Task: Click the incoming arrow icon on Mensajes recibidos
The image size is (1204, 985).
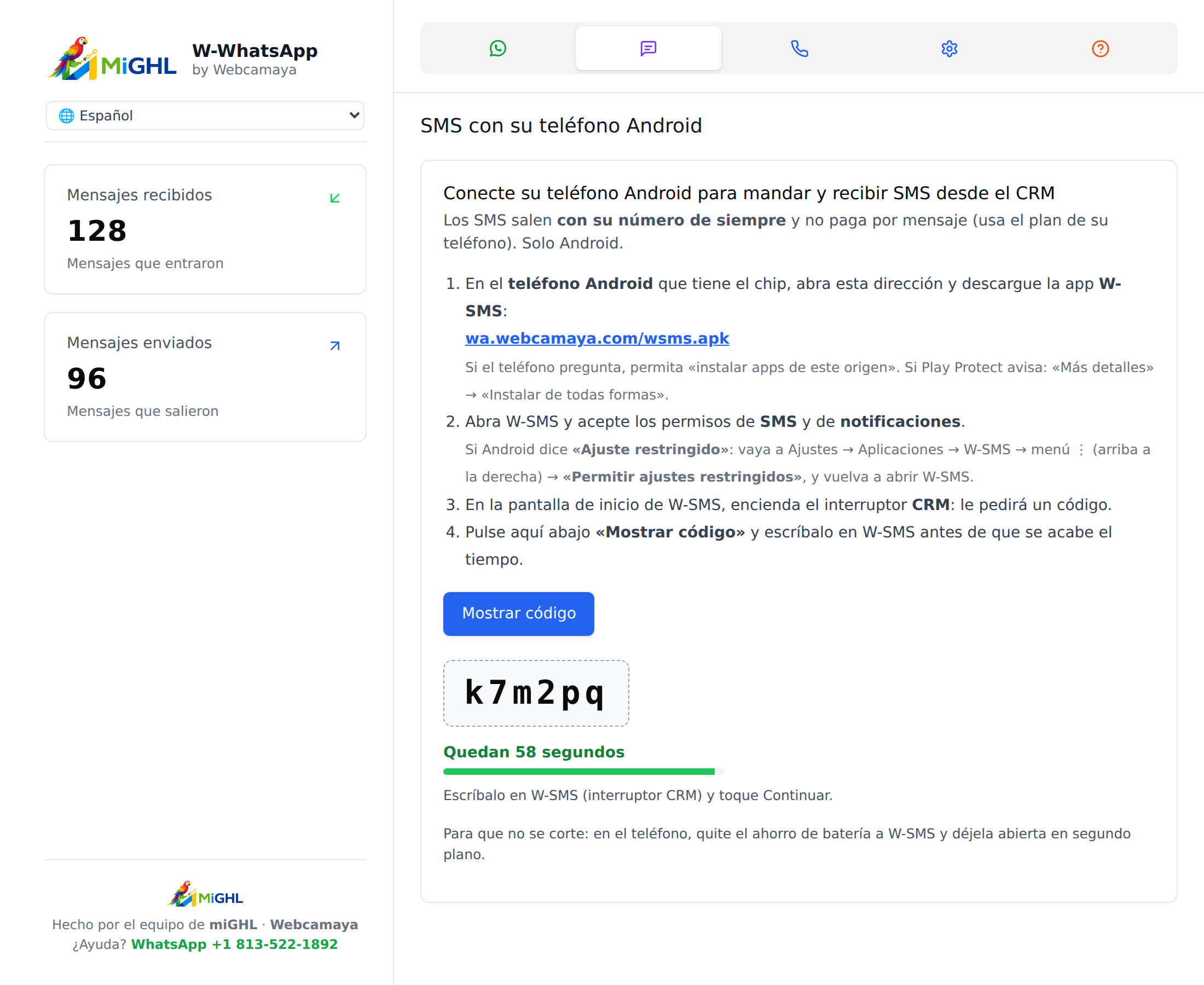Action: click(x=335, y=198)
